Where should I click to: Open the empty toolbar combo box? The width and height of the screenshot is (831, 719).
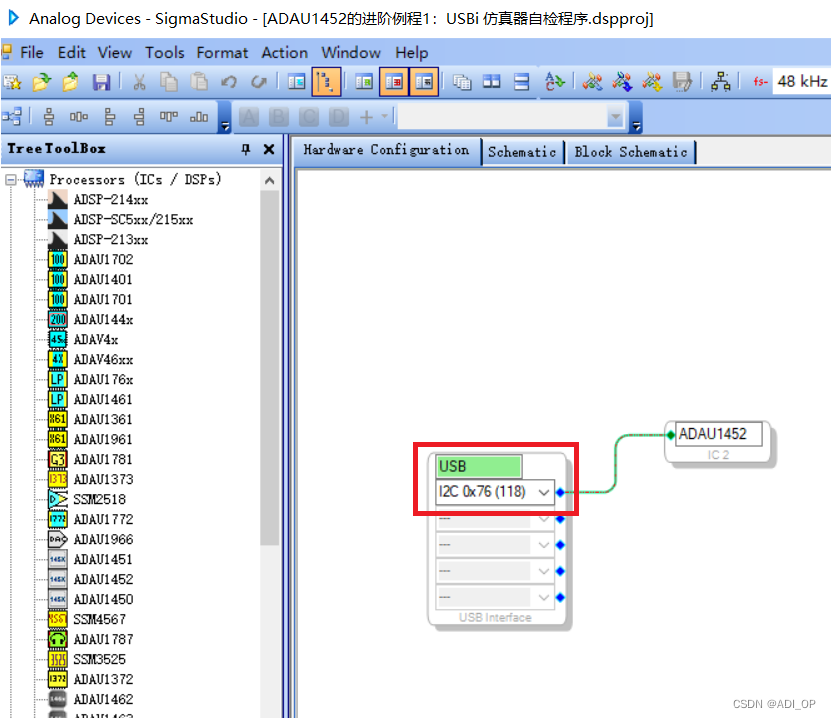coord(512,117)
